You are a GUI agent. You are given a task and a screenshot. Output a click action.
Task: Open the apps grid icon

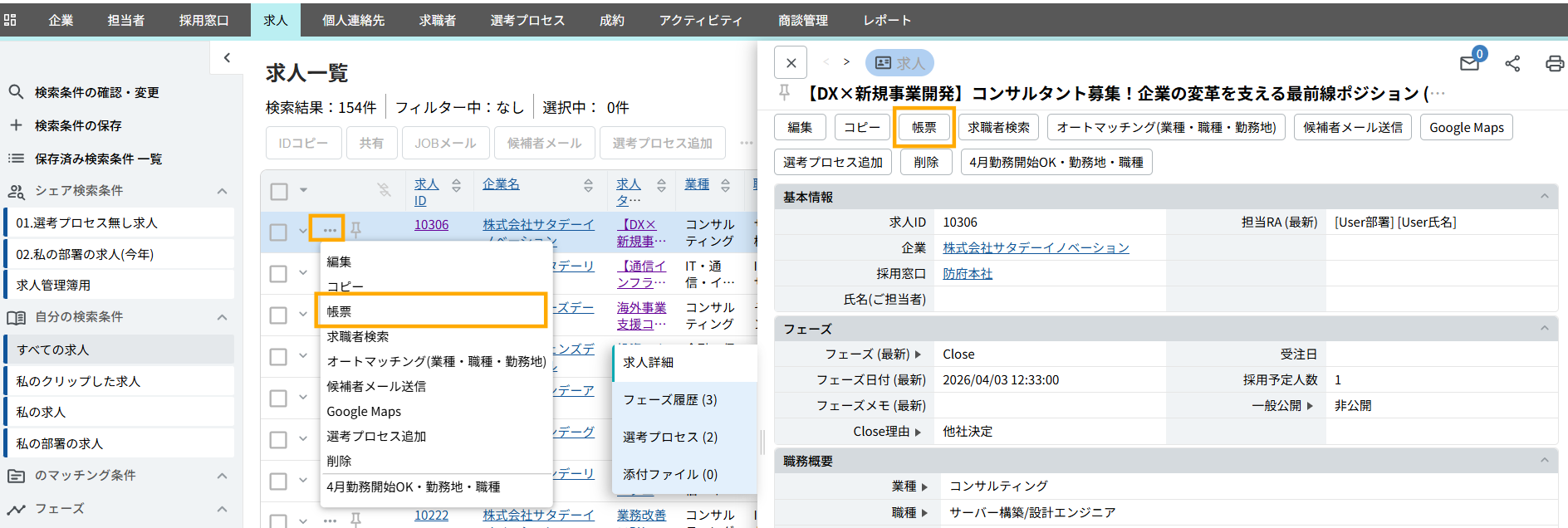pos(11,20)
